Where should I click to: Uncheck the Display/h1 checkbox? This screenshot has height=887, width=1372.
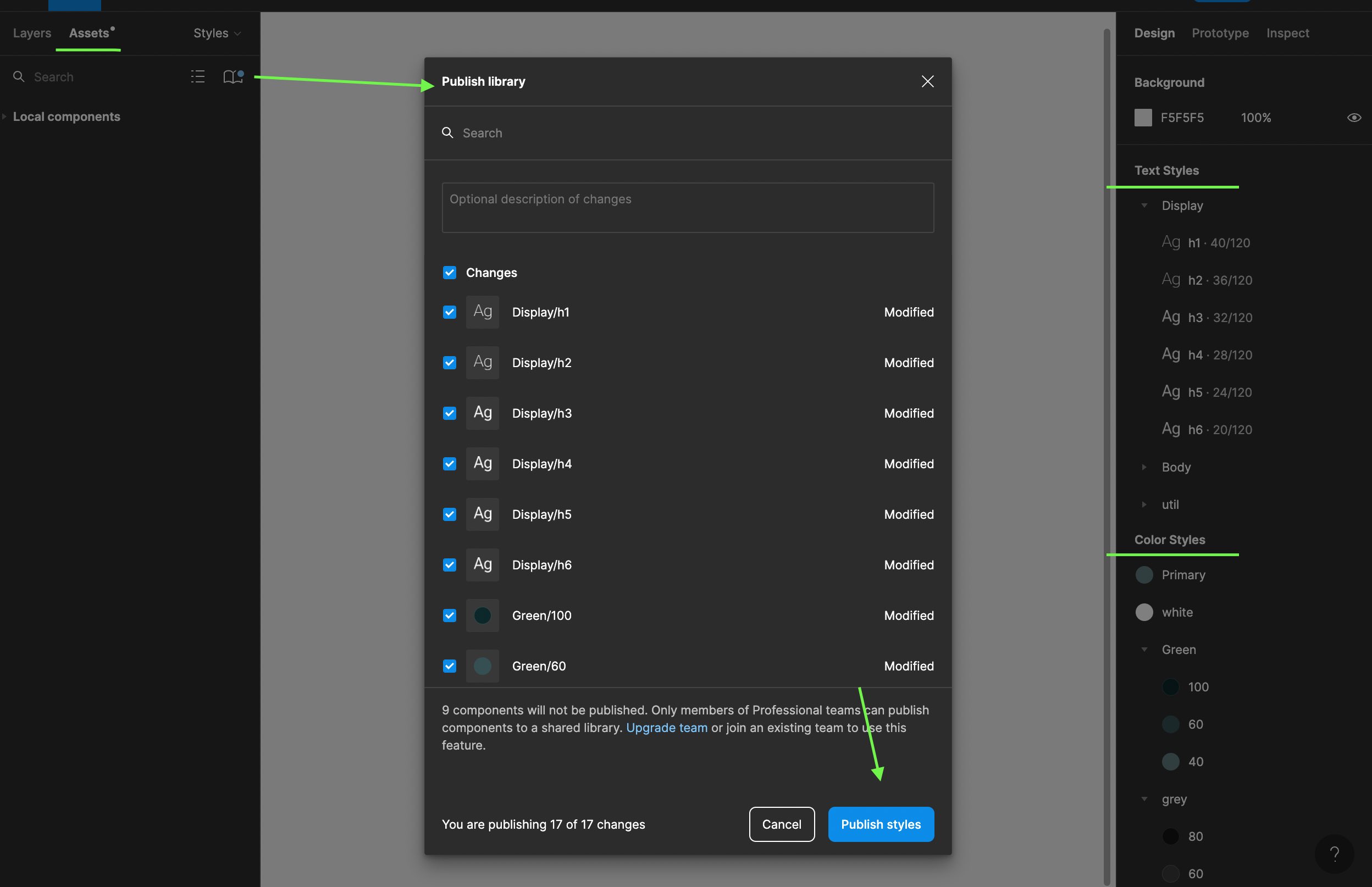click(449, 312)
